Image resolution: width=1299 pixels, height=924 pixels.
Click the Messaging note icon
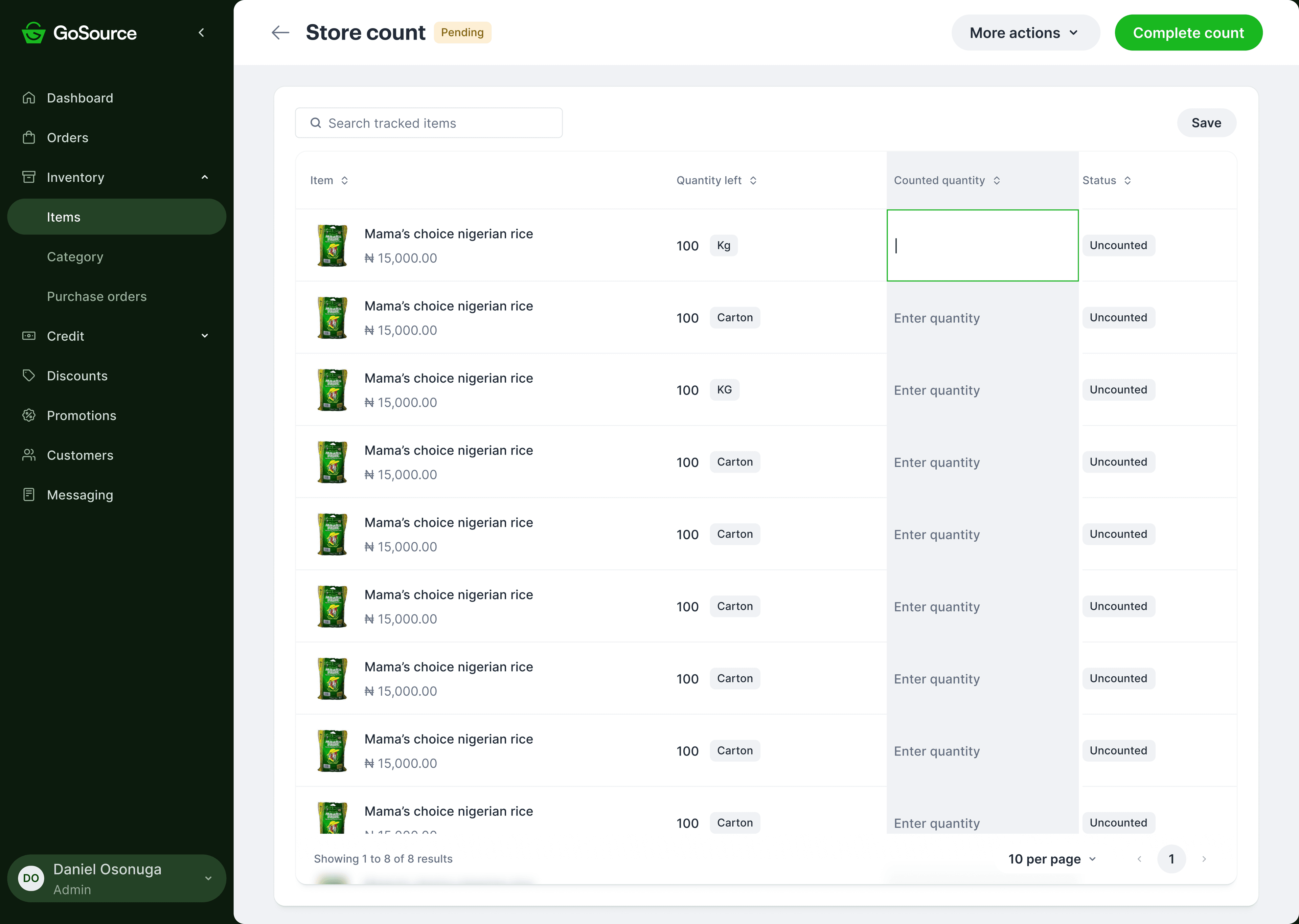click(x=29, y=494)
